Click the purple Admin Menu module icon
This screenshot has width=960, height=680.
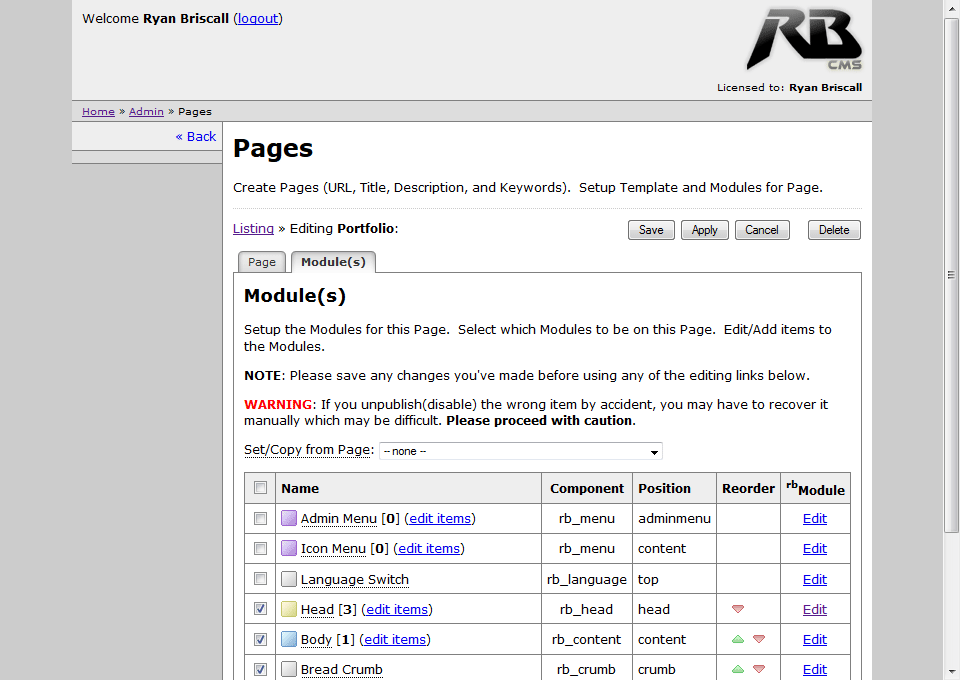pyautogui.click(x=289, y=518)
